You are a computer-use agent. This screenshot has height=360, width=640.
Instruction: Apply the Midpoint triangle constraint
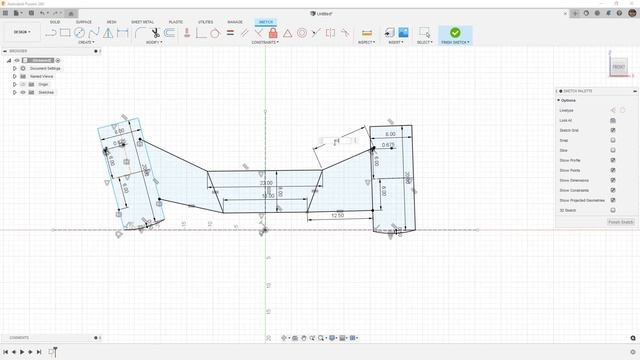pyautogui.click(x=287, y=33)
